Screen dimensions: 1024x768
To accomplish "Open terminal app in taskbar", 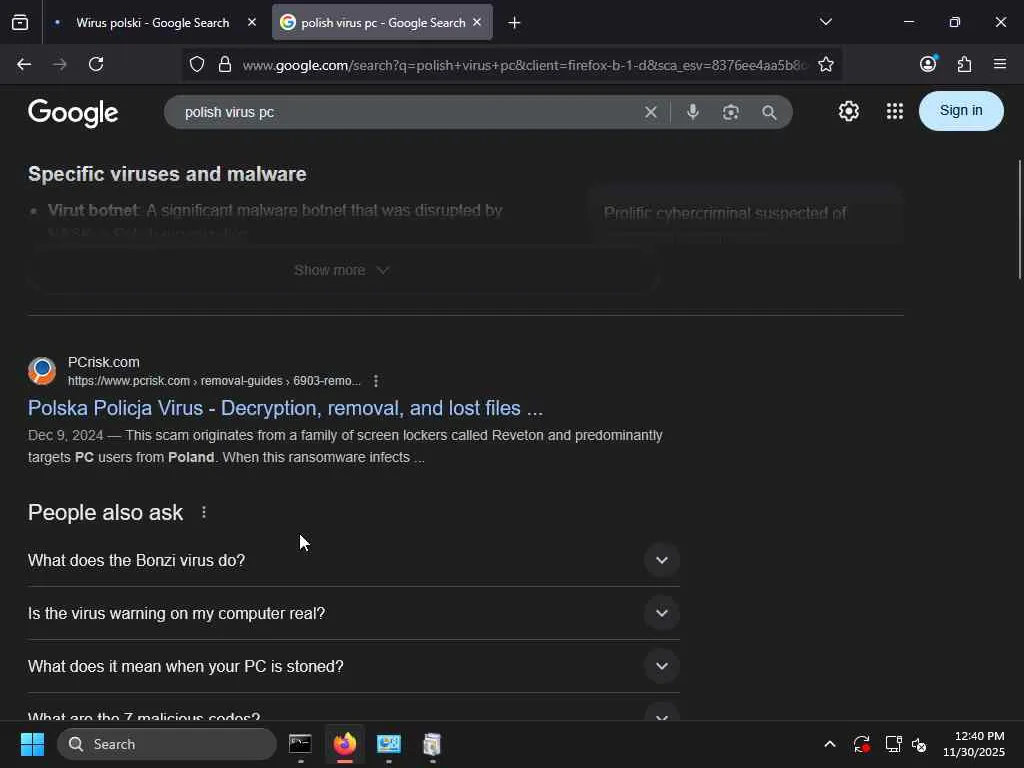I will coord(300,744).
